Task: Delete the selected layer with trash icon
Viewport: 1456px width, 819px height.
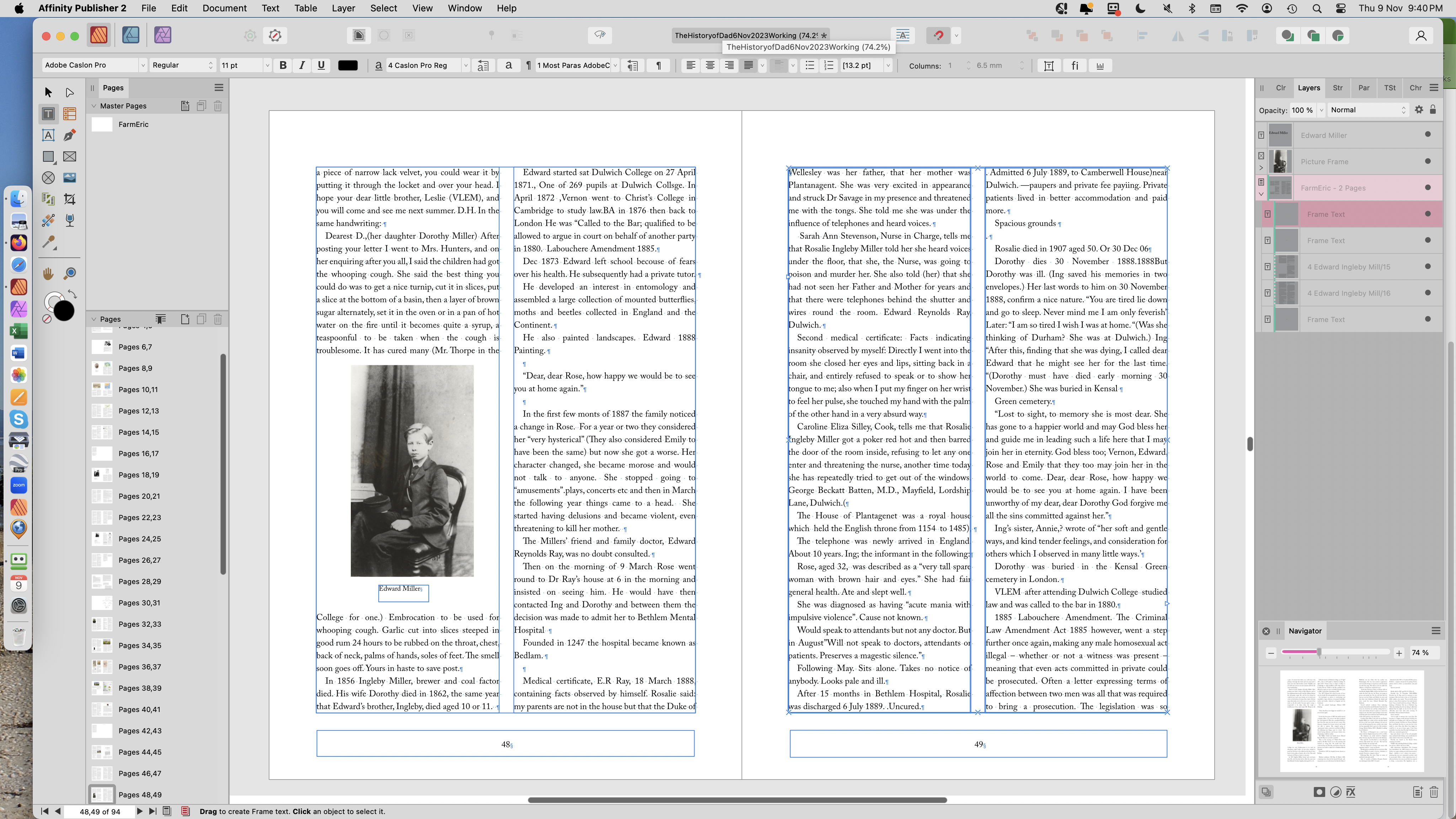Action: (1434, 792)
